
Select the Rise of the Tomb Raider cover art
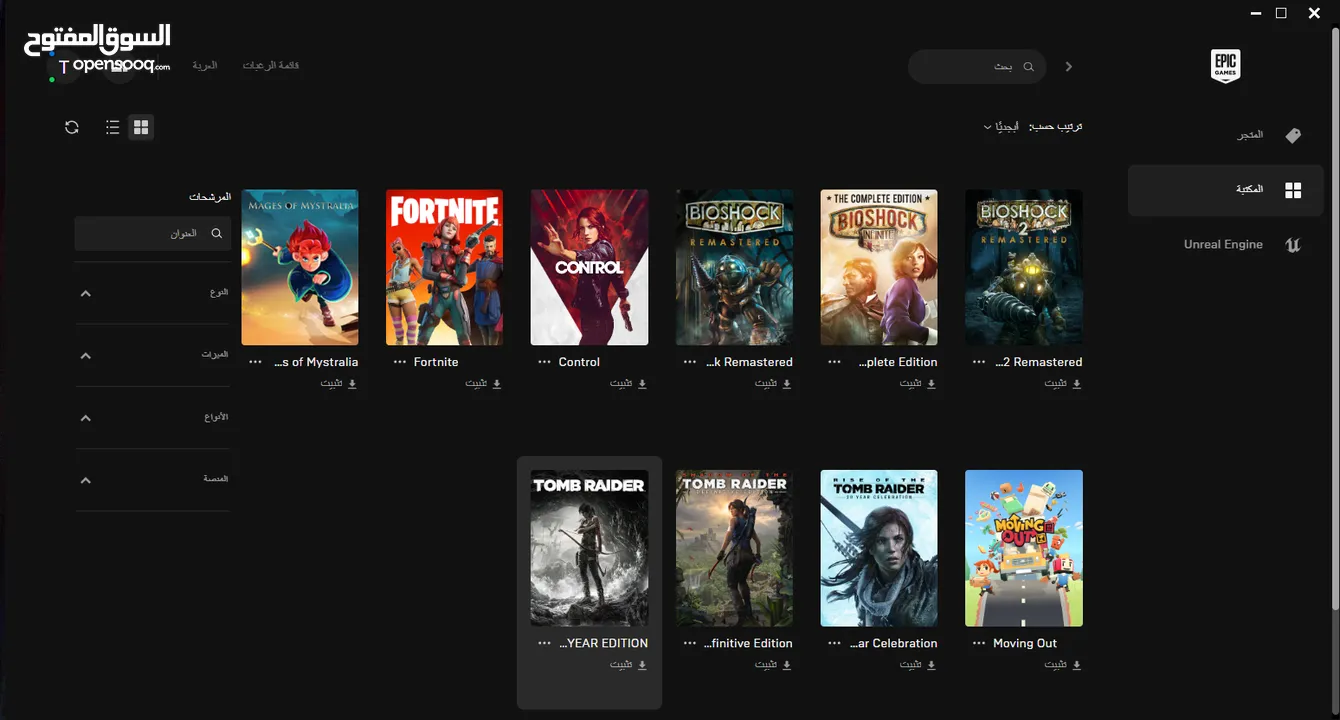point(879,548)
